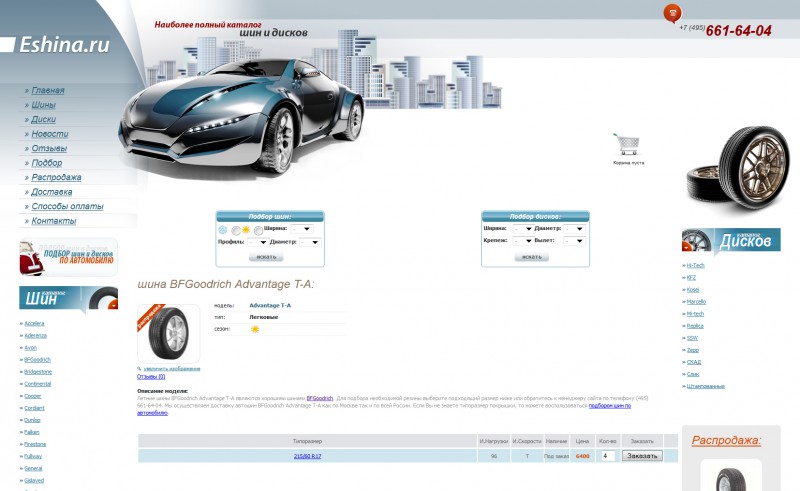Open Hi-Tech disk brand link
The image size is (800, 491).
click(x=695, y=265)
